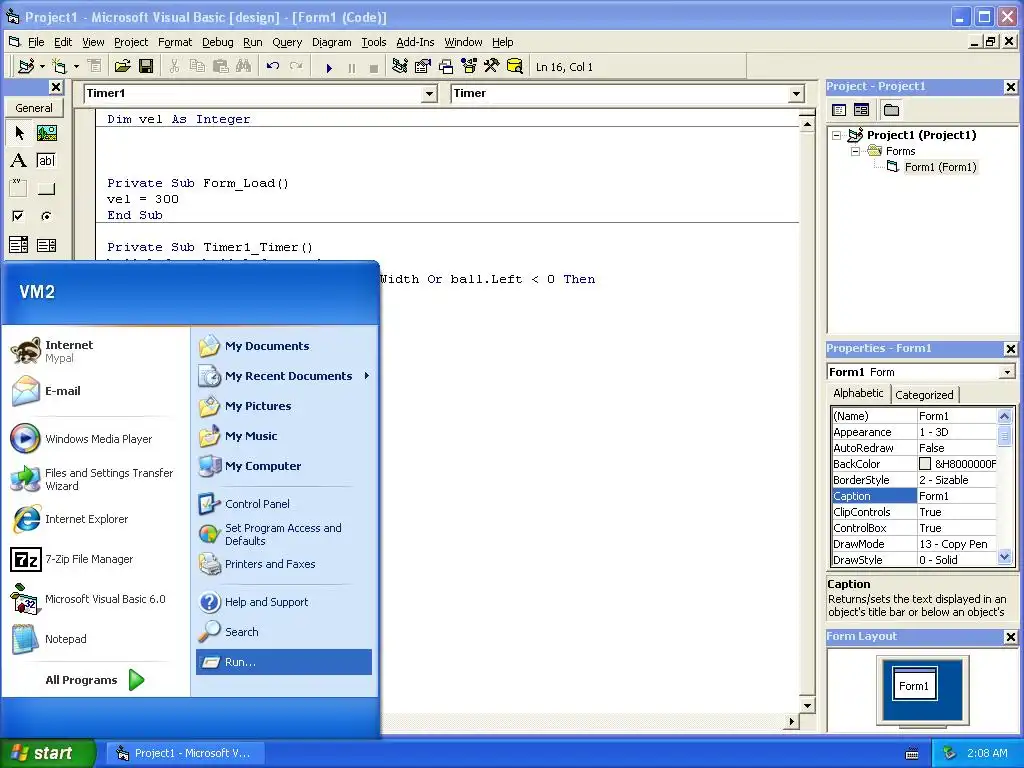
Task: Open the Timer procedure dropdown
Action: [796, 93]
